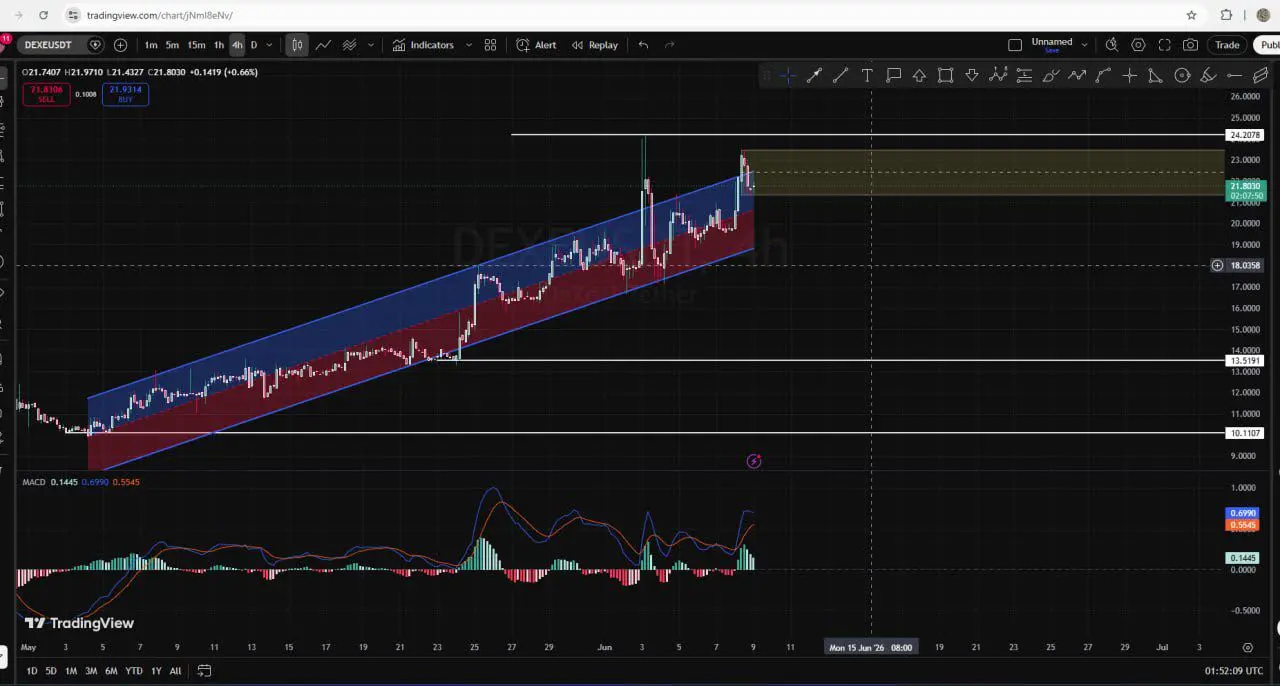Add alert at 18.0358 plus icon

1217,265
